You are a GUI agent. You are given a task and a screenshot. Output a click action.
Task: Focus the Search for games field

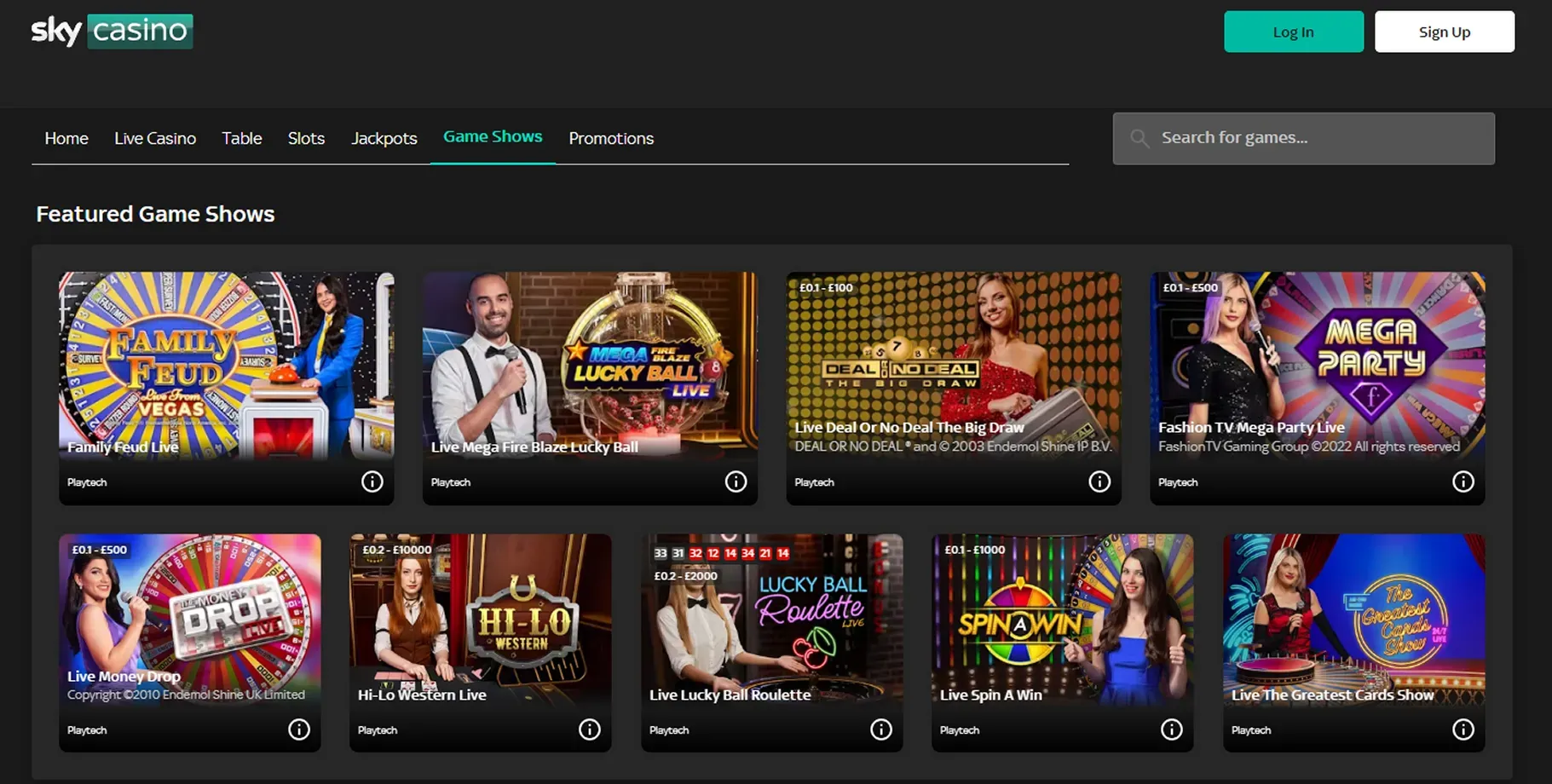[1304, 138]
